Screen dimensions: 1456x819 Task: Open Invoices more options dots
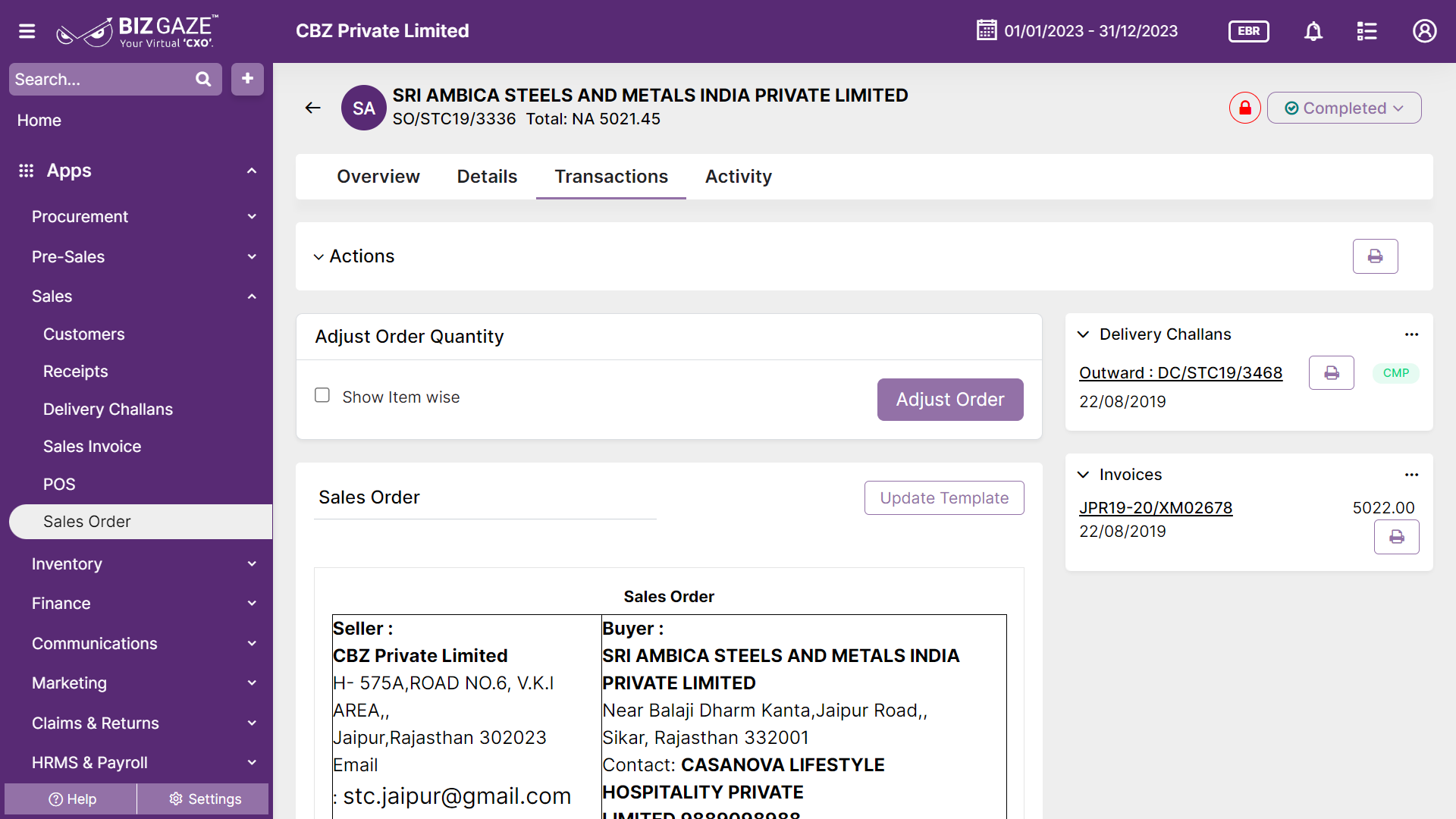pos(1411,475)
